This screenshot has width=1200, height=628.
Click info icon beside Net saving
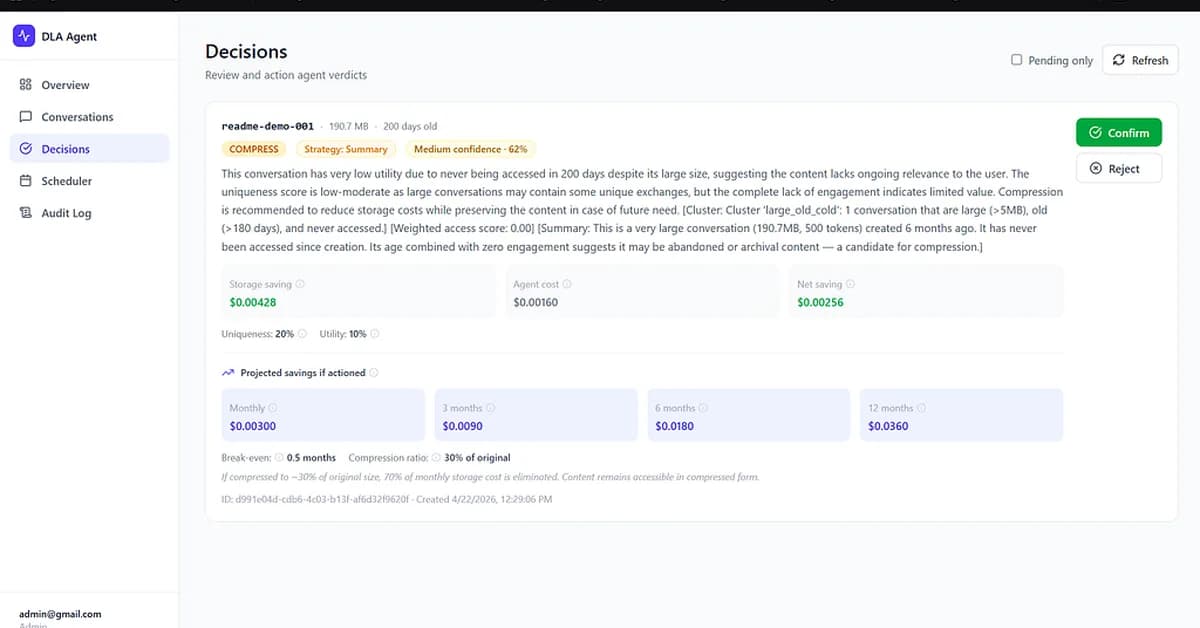coord(850,284)
